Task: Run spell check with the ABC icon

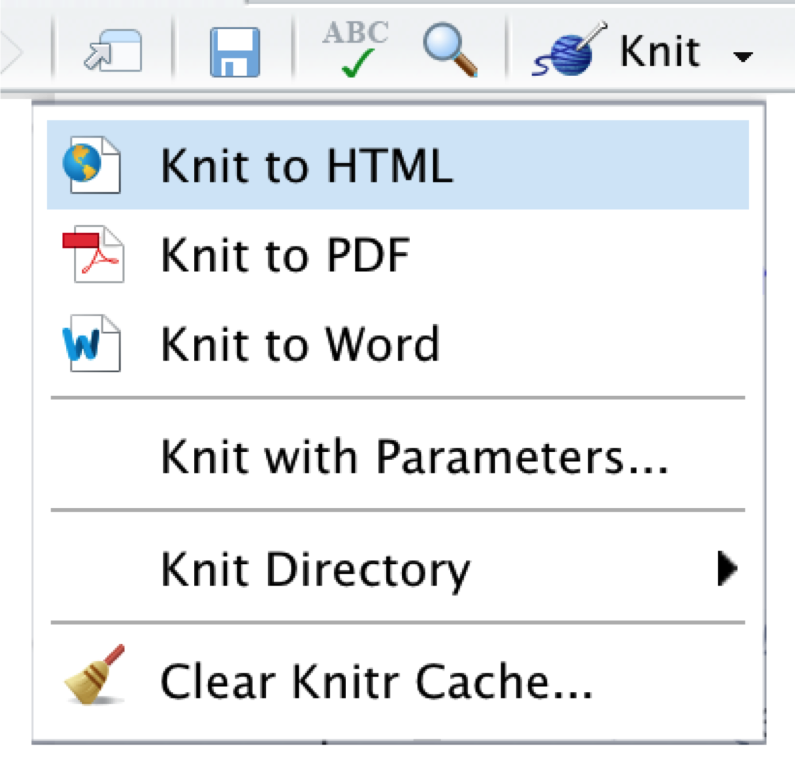Action: click(353, 48)
